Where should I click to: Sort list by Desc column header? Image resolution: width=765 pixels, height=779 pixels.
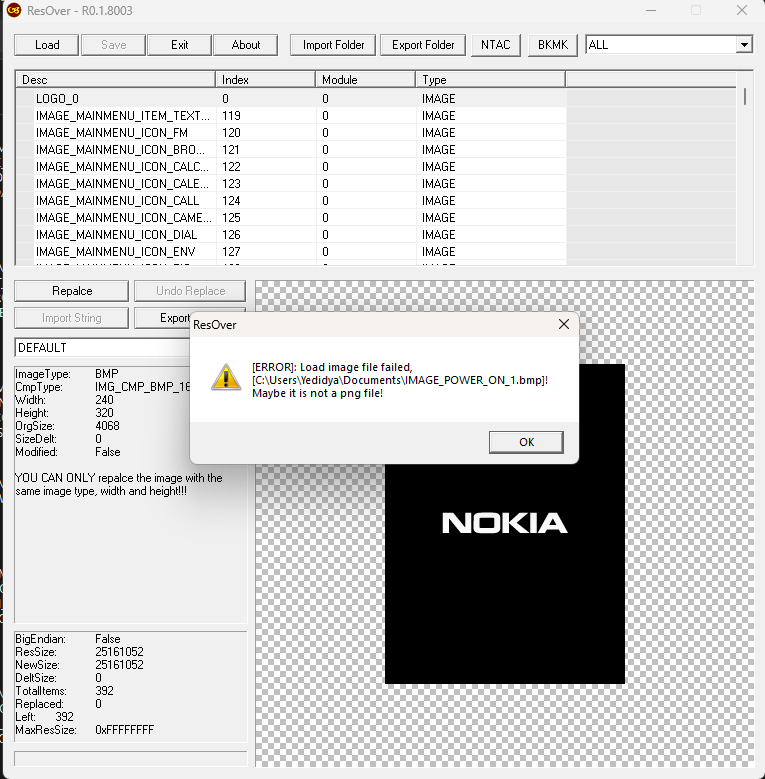[x=115, y=80]
